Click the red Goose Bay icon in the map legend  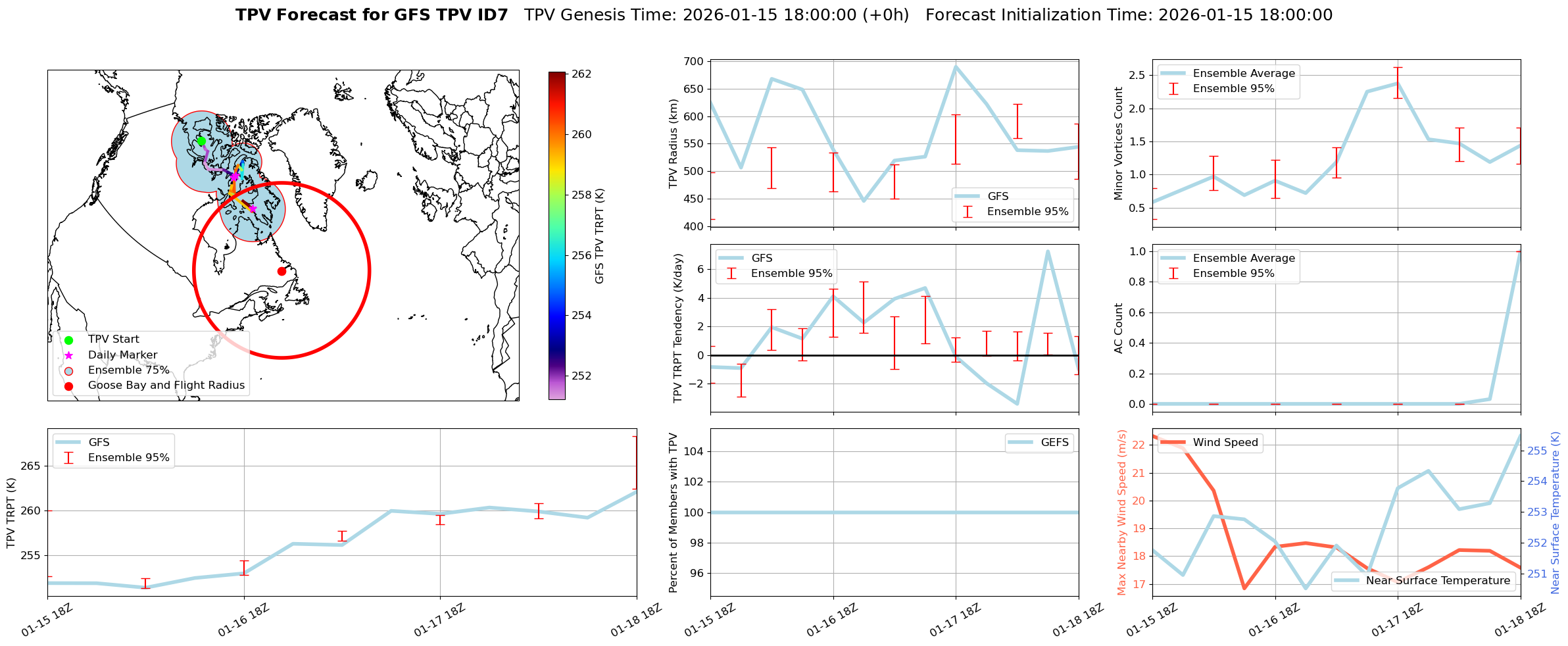click(69, 386)
